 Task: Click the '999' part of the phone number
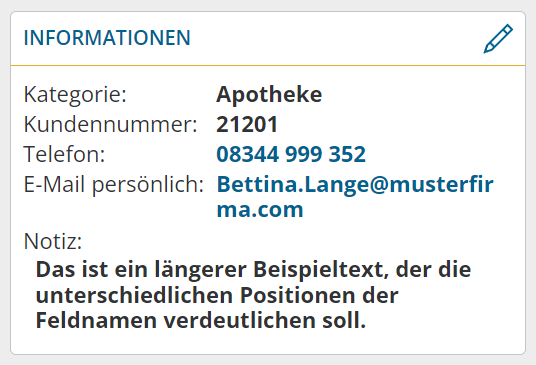304,154
